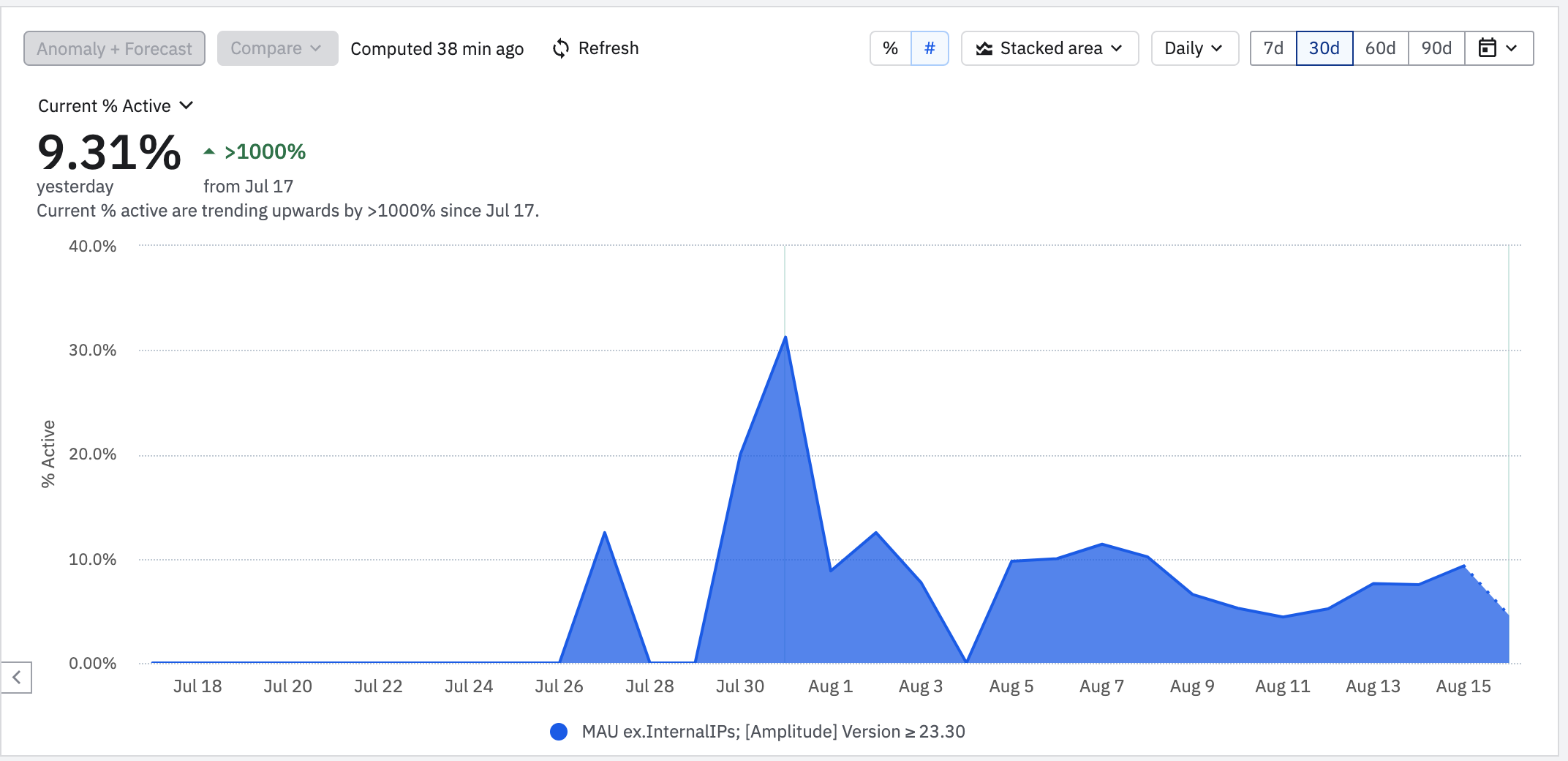
Task: Click the Anomaly + Forecast button
Action: [114, 48]
